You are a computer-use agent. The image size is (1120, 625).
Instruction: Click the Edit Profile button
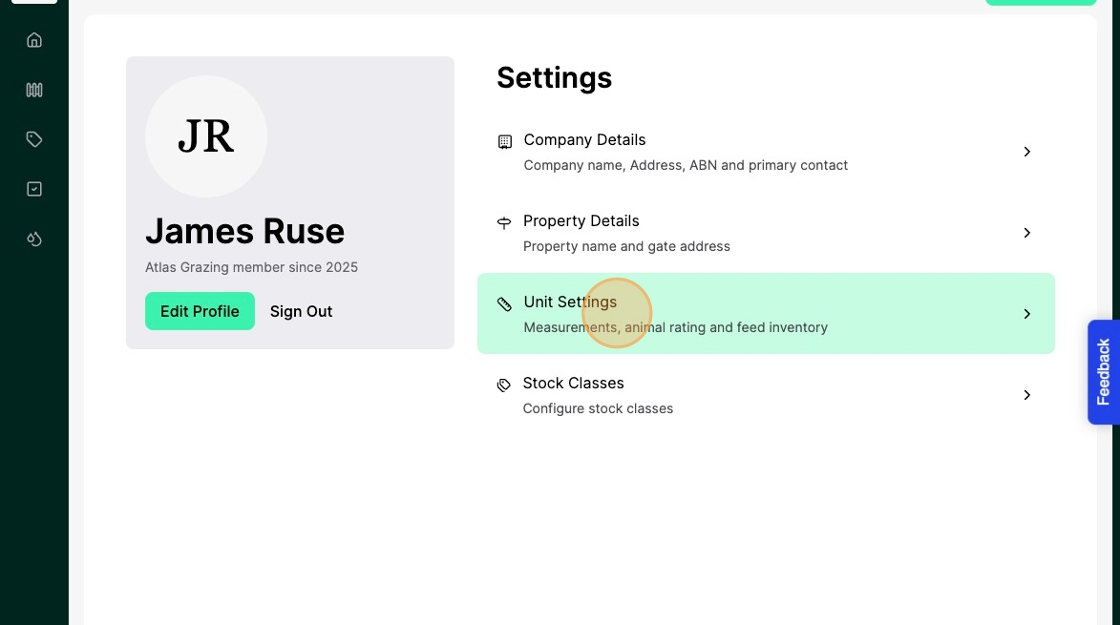[x=200, y=311]
